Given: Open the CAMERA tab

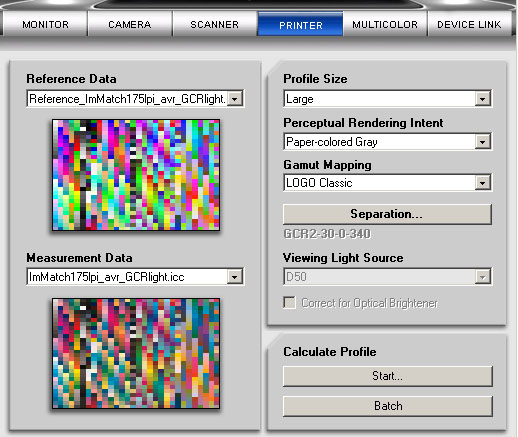Looking at the screenshot, I should tap(130, 24).
